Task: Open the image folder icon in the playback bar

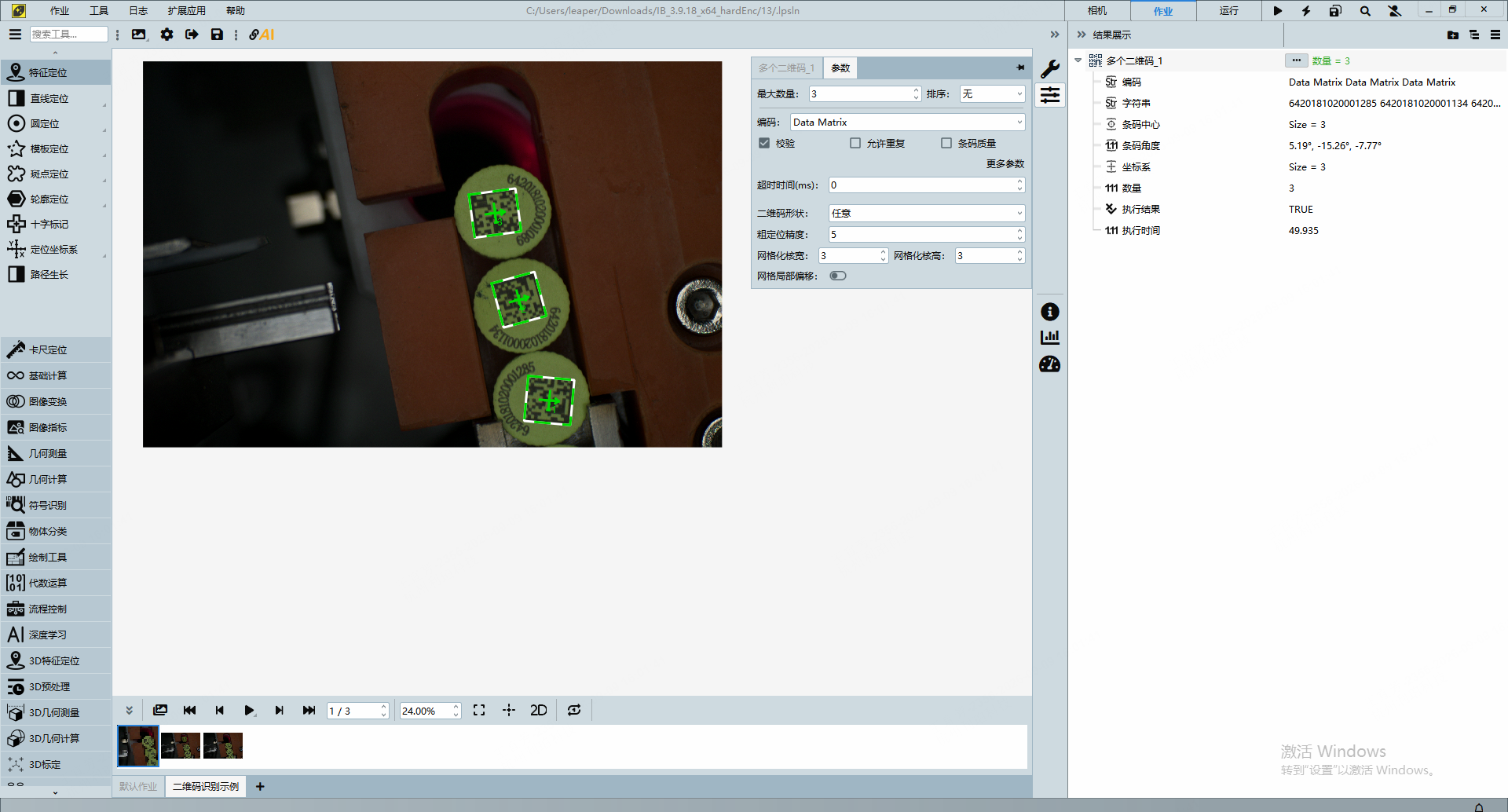Action: [x=160, y=710]
